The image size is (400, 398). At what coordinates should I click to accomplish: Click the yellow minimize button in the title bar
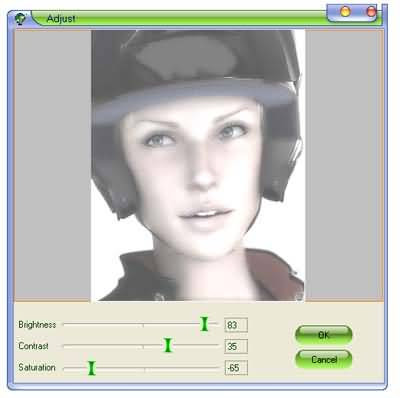(345, 12)
